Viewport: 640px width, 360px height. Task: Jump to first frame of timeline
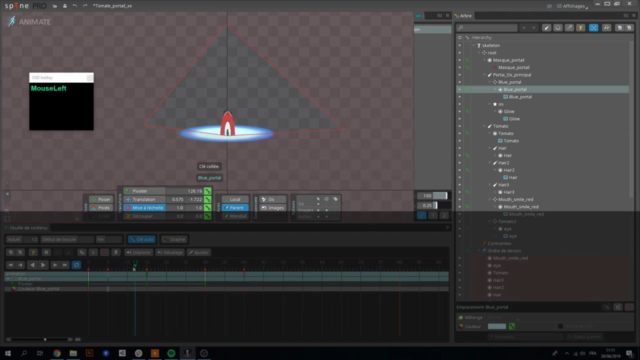[x=11, y=265]
